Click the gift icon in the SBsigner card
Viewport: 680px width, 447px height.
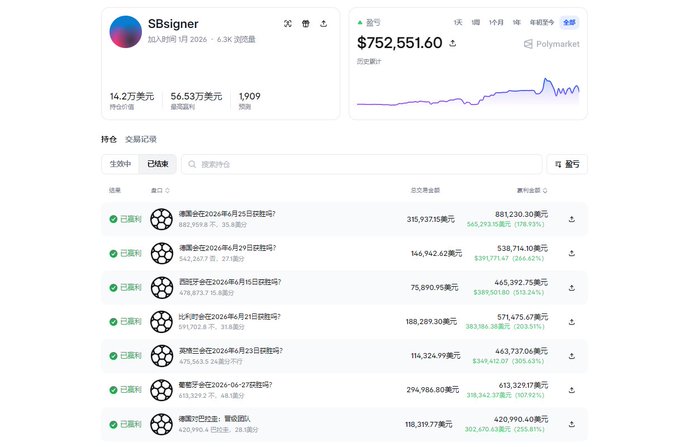click(x=306, y=23)
